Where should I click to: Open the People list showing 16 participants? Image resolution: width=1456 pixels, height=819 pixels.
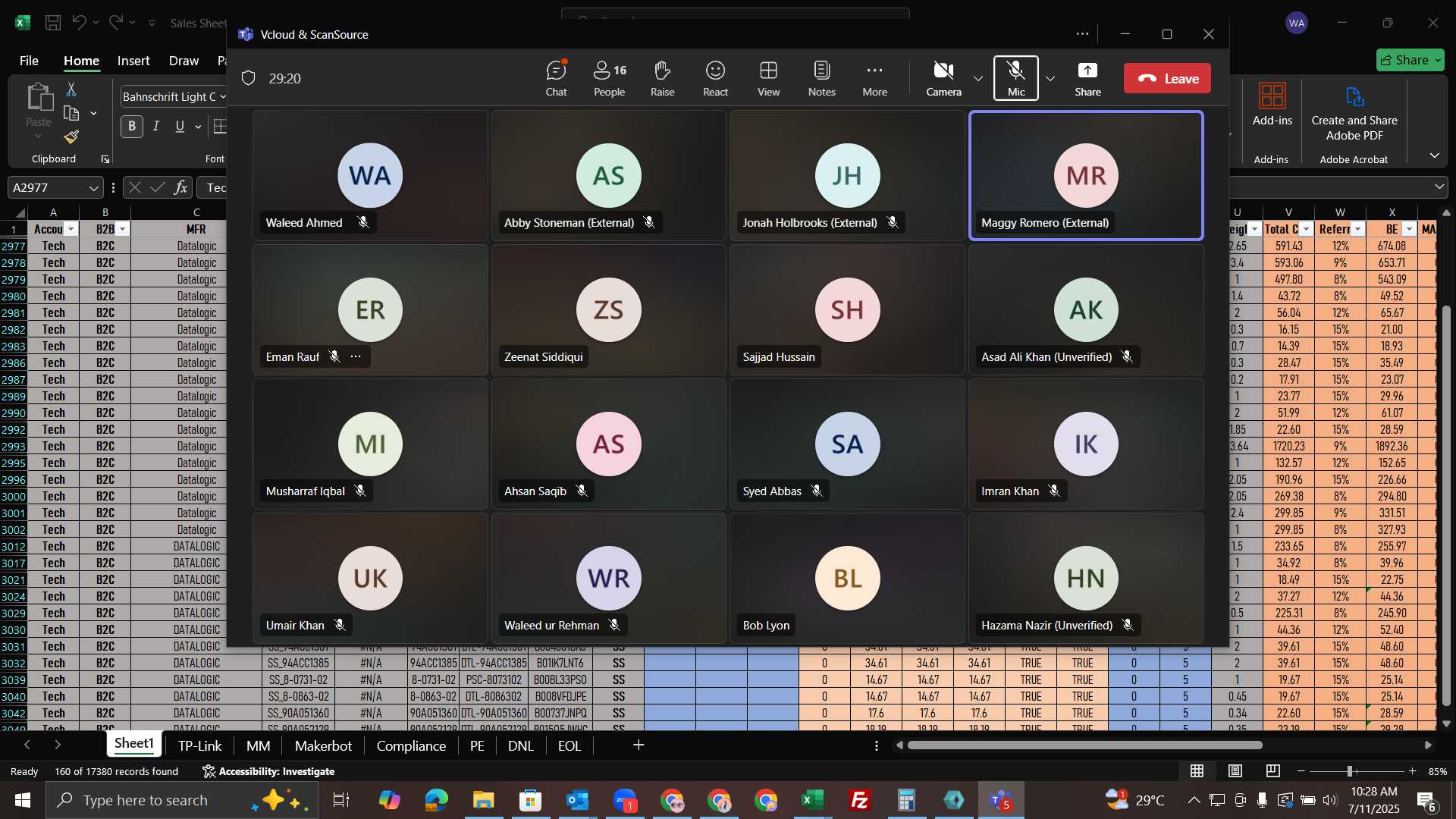point(609,78)
